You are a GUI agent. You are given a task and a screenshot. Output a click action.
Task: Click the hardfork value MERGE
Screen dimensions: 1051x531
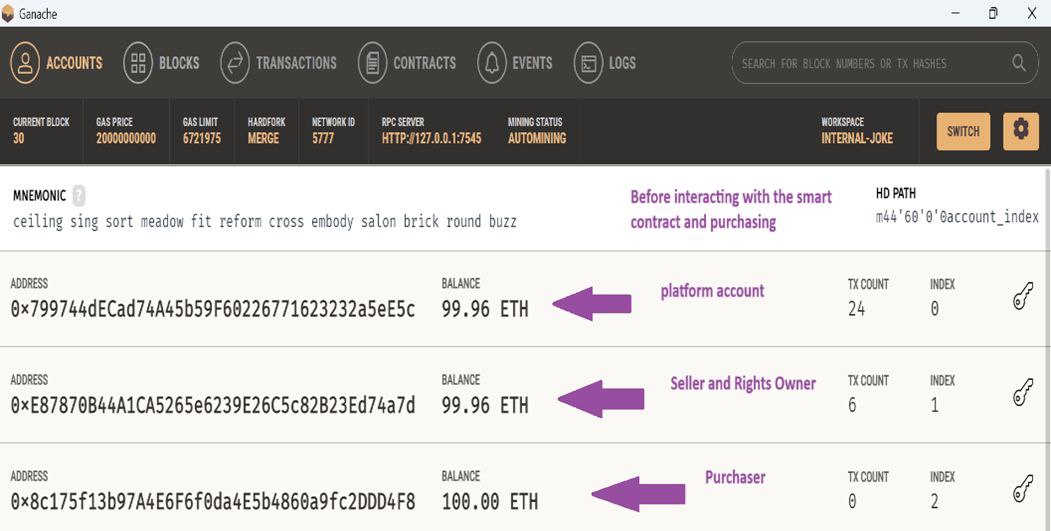click(263, 139)
